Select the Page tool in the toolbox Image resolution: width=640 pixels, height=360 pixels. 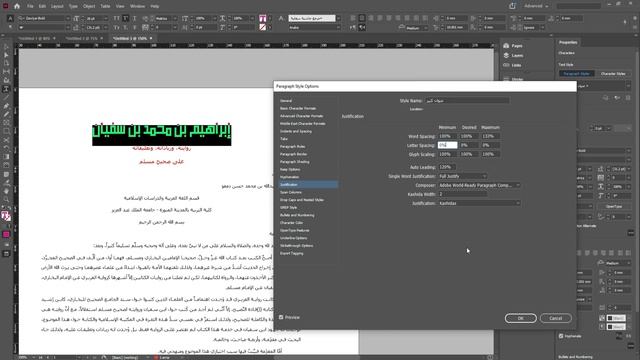click(x=6, y=63)
